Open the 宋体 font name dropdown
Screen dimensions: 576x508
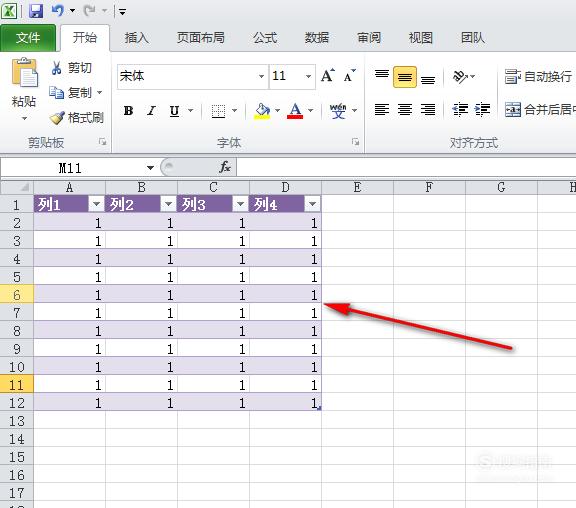pos(261,76)
